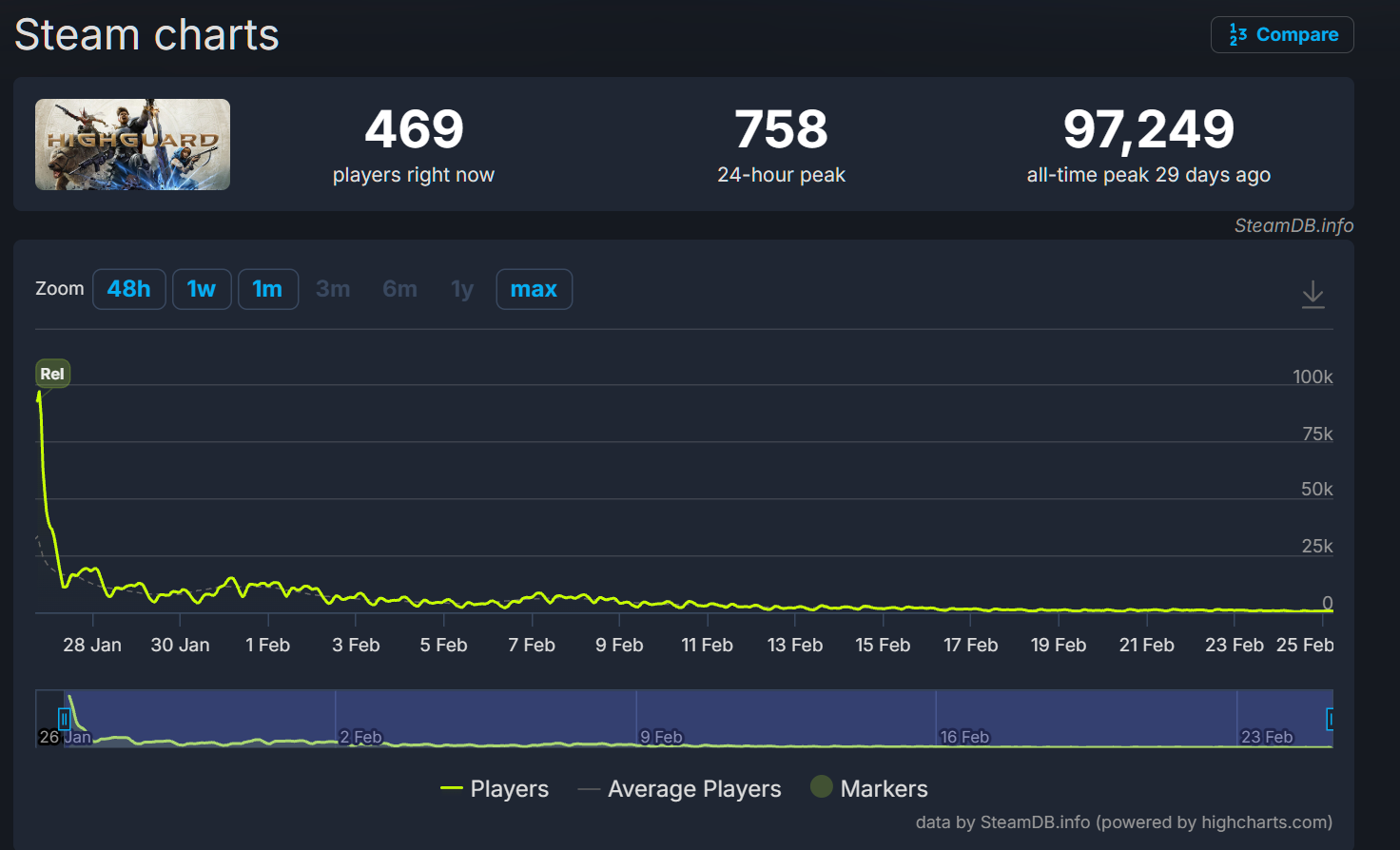Image resolution: width=1400 pixels, height=850 pixels.
Task: Click the '16 Feb' label in the navigator
Action: (x=964, y=737)
